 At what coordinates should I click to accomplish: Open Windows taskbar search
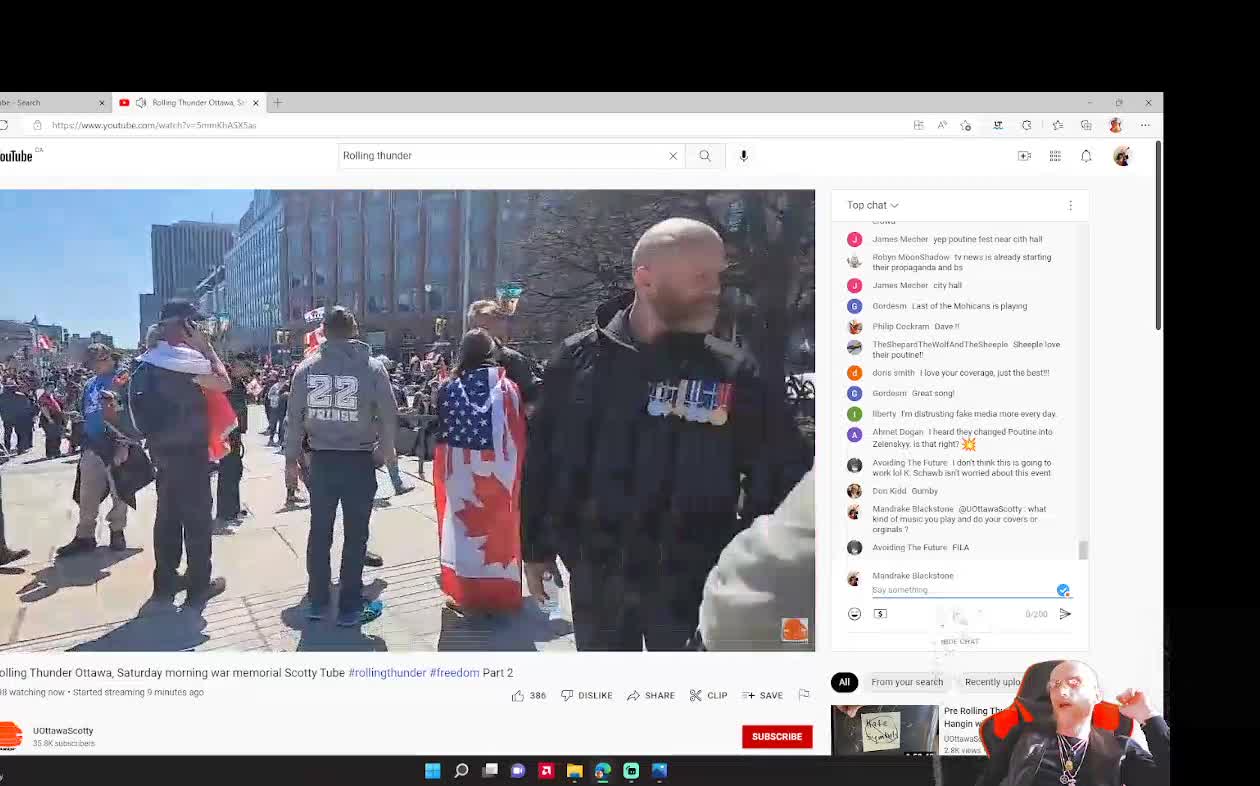(461, 771)
